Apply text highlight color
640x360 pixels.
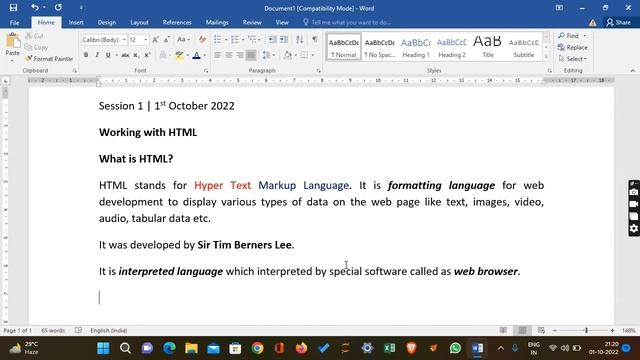click(x=179, y=55)
